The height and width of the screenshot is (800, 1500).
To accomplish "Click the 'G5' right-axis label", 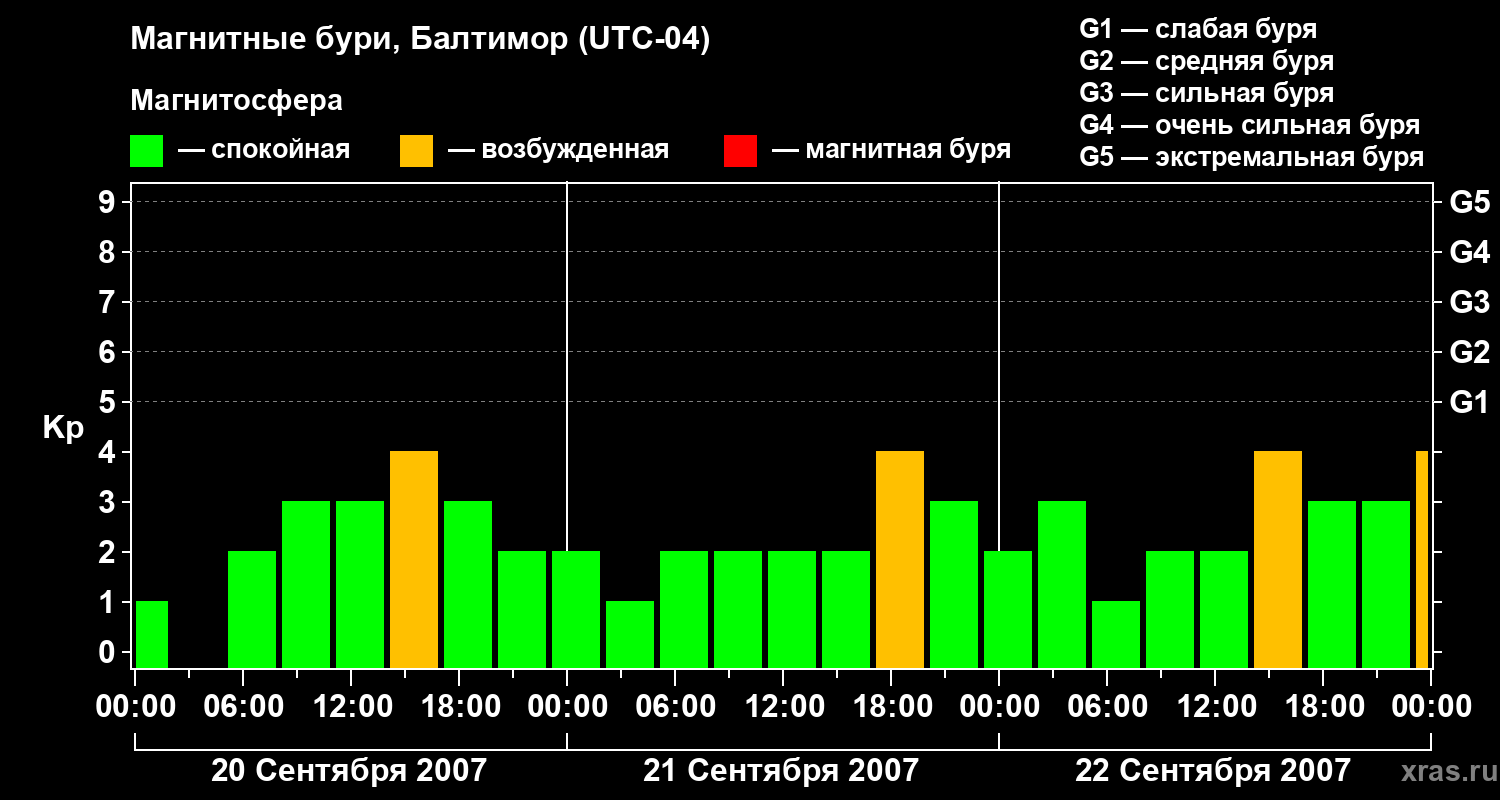I will pos(1469,203).
